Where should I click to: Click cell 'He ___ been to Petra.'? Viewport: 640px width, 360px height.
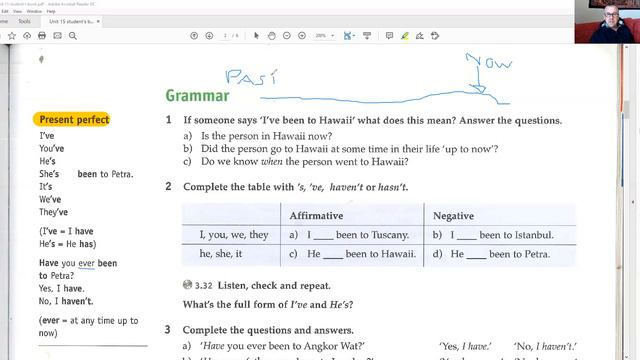point(500,254)
